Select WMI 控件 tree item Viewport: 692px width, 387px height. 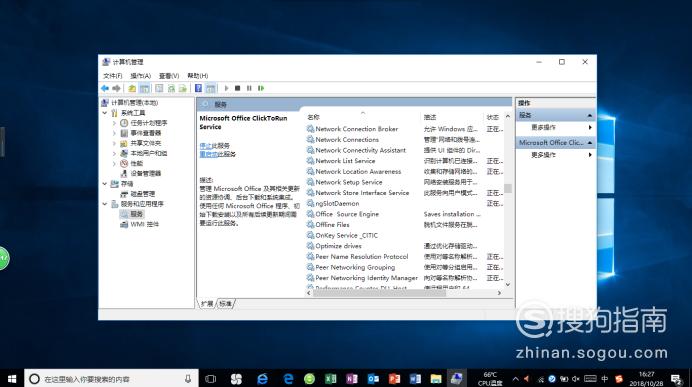(x=144, y=224)
